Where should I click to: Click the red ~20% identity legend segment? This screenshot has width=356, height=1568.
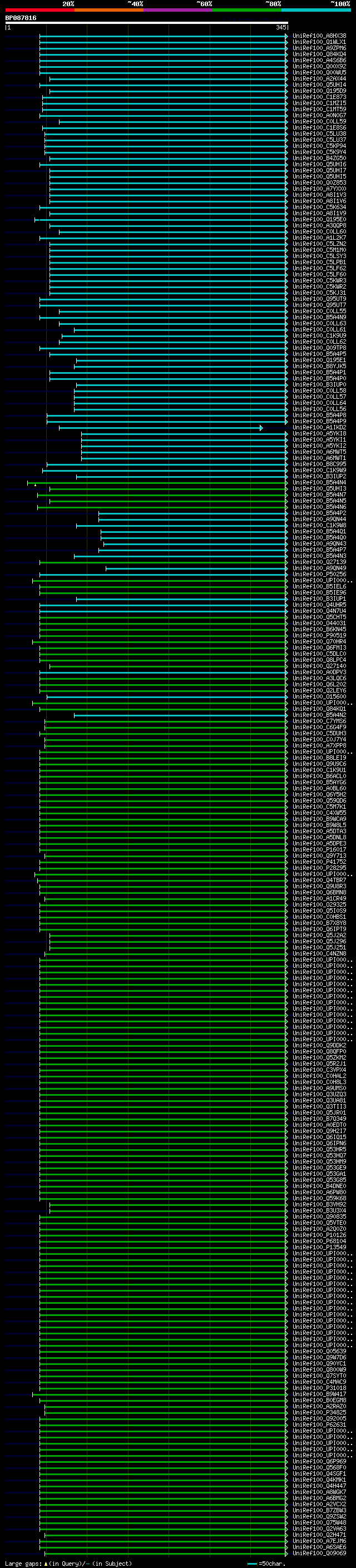click(x=39, y=10)
